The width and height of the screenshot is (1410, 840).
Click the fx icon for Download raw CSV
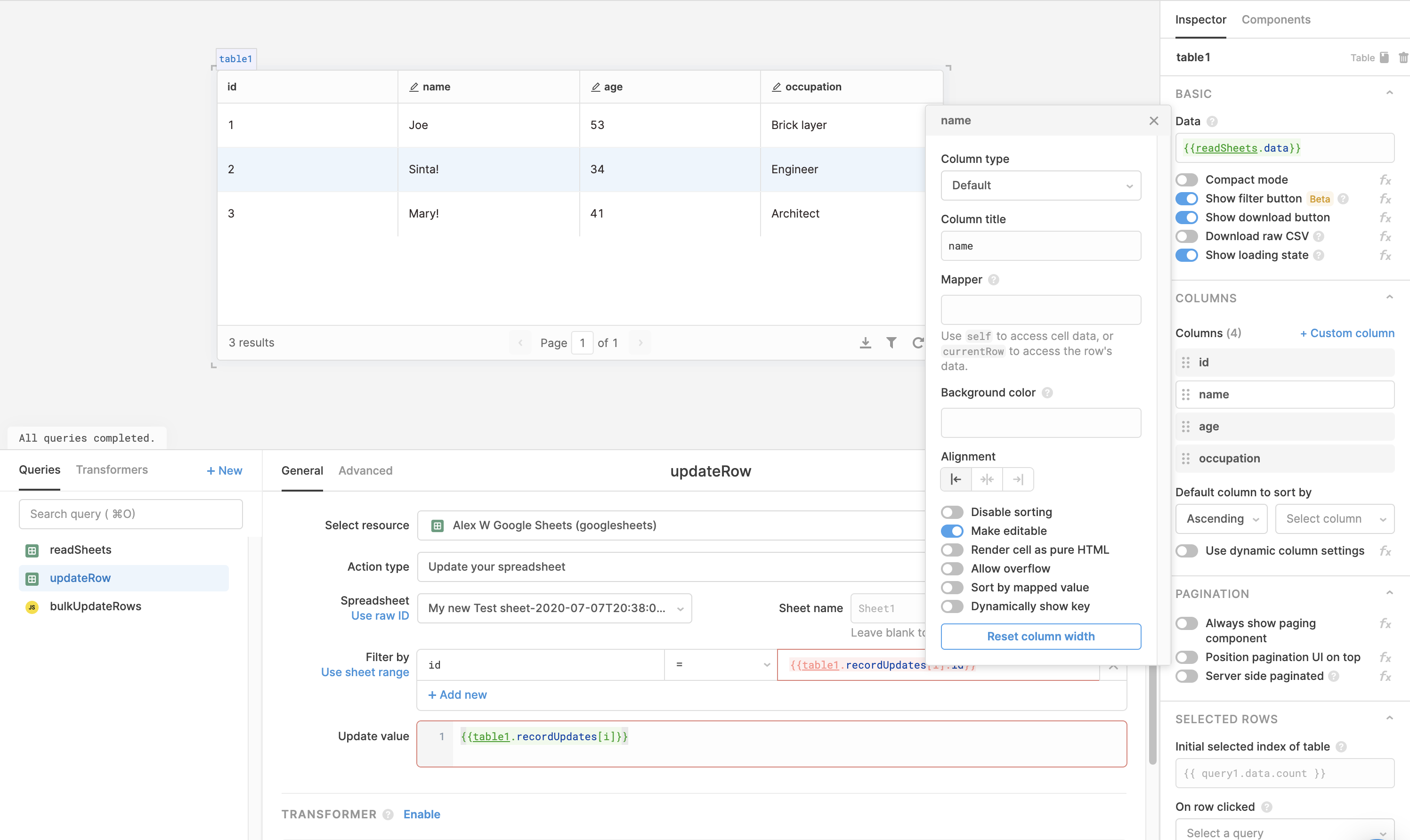tap(1385, 237)
